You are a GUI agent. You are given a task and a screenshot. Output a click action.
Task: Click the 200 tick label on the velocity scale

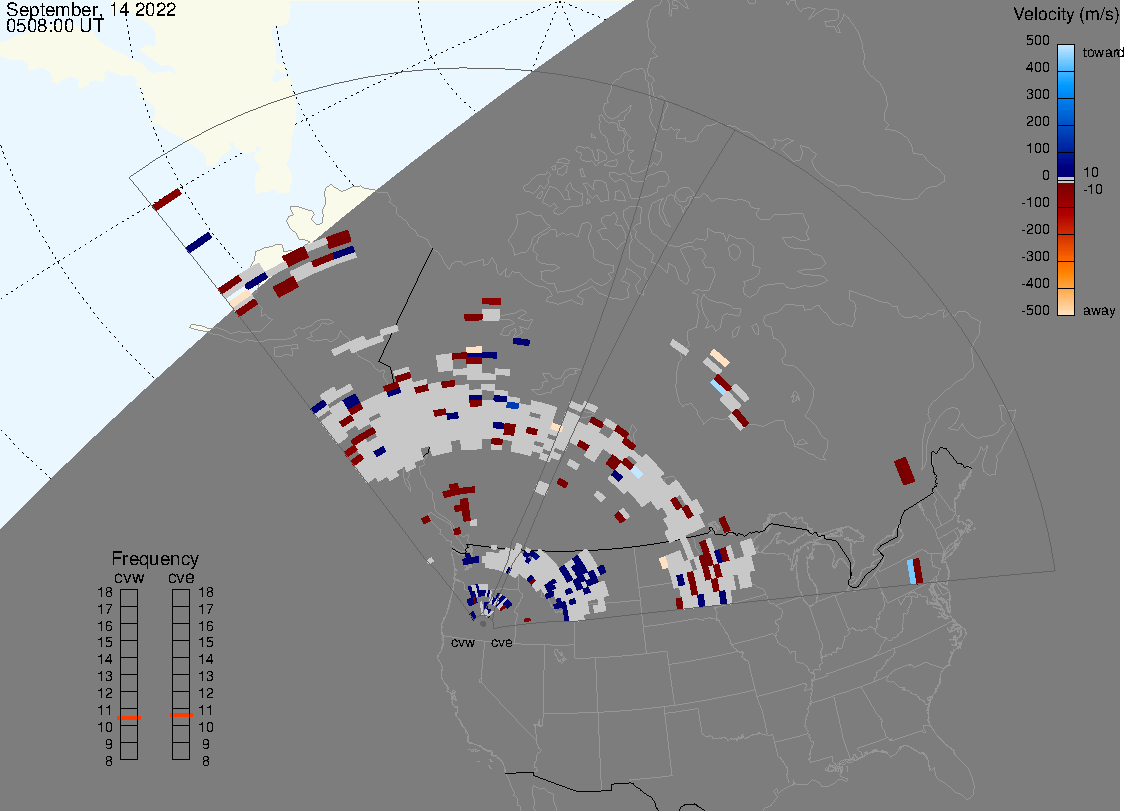click(1037, 121)
